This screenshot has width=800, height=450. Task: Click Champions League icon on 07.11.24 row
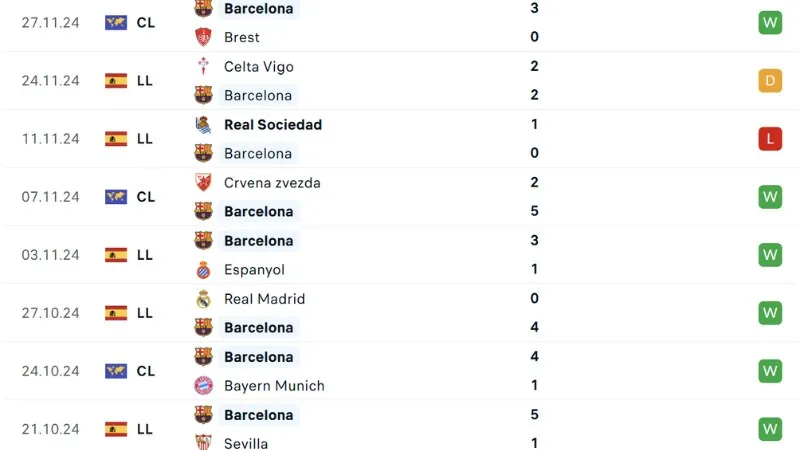(116, 197)
